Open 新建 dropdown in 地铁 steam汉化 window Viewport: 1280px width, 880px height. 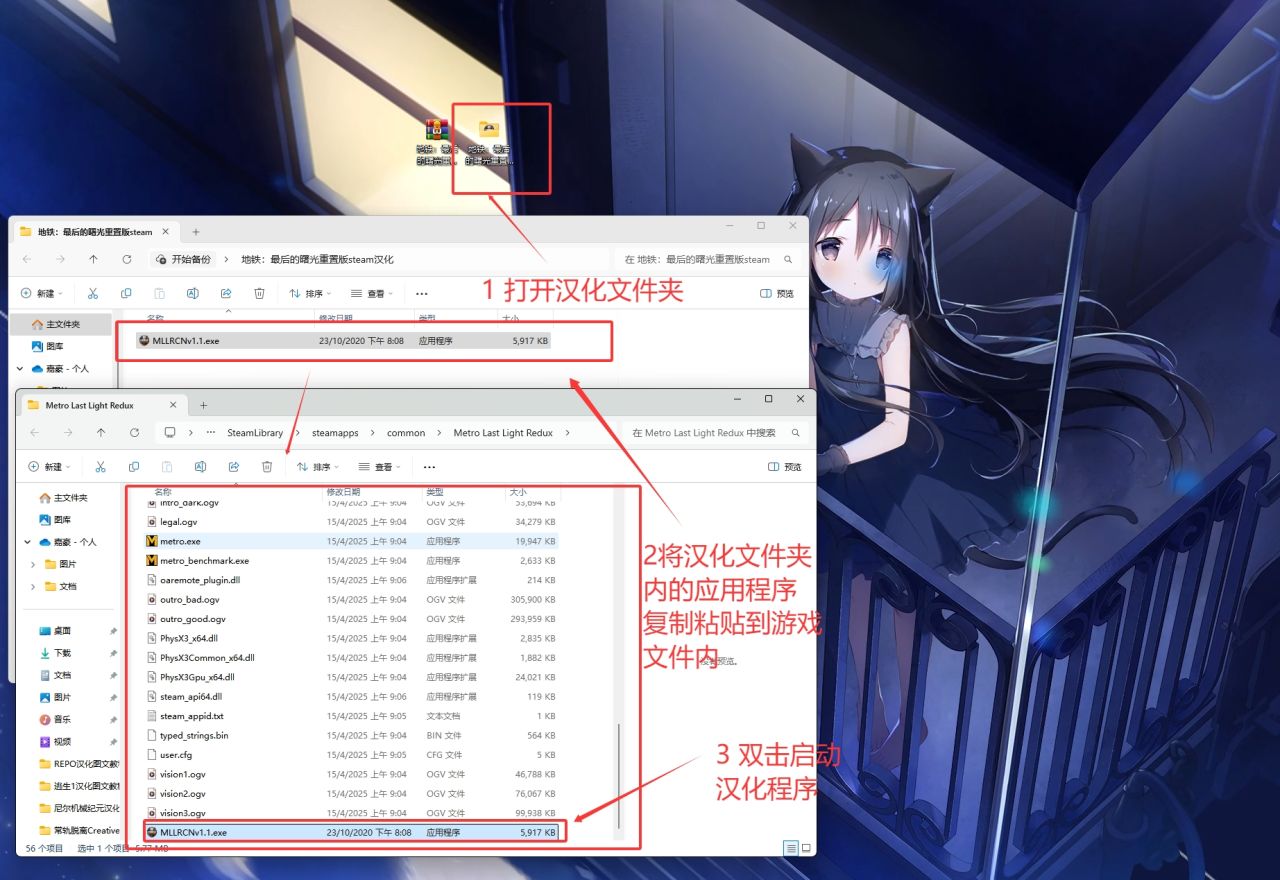coord(41,294)
